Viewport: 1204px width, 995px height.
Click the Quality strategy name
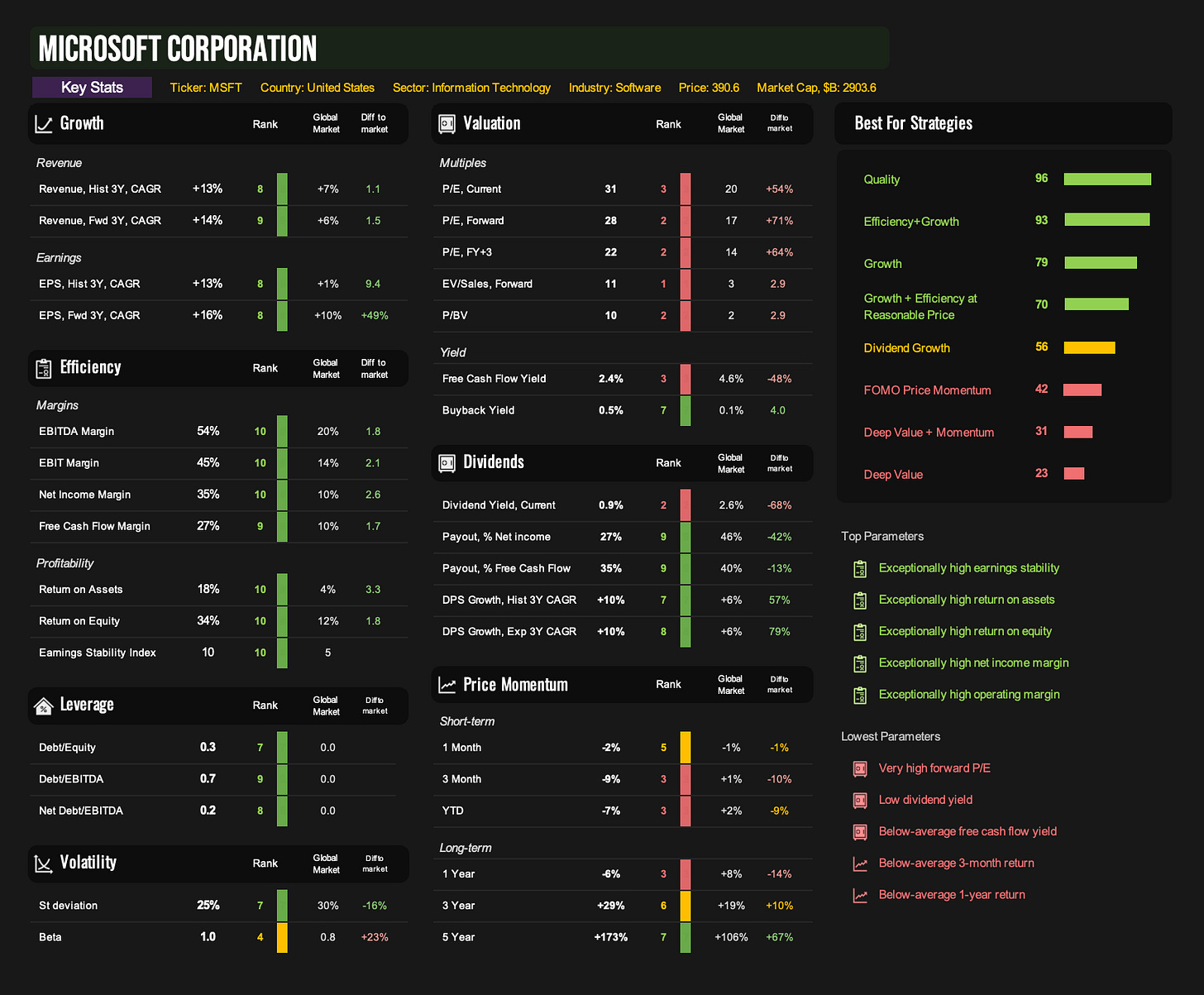[881, 179]
